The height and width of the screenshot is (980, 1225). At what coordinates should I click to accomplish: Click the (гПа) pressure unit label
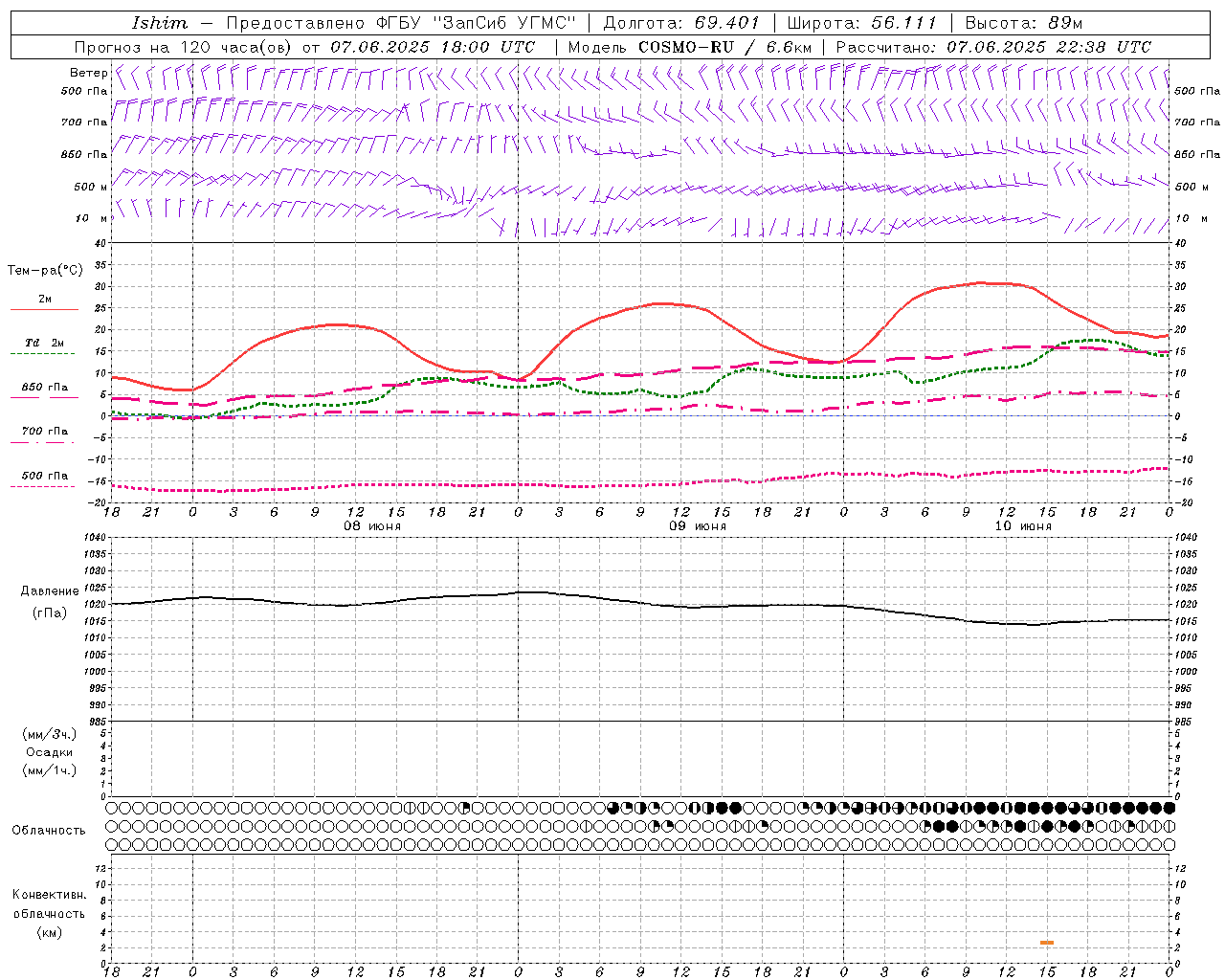[x=50, y=613]
